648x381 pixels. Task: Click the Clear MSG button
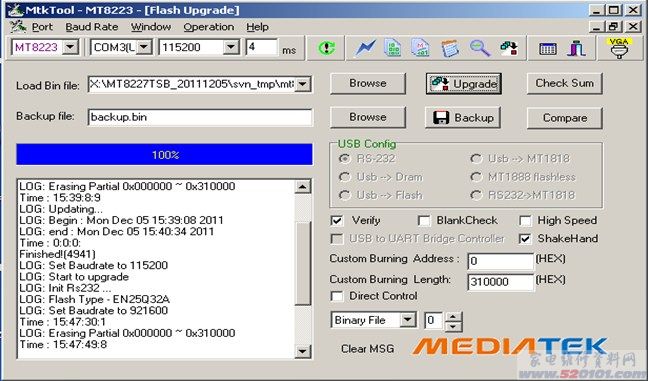(367, 349)
